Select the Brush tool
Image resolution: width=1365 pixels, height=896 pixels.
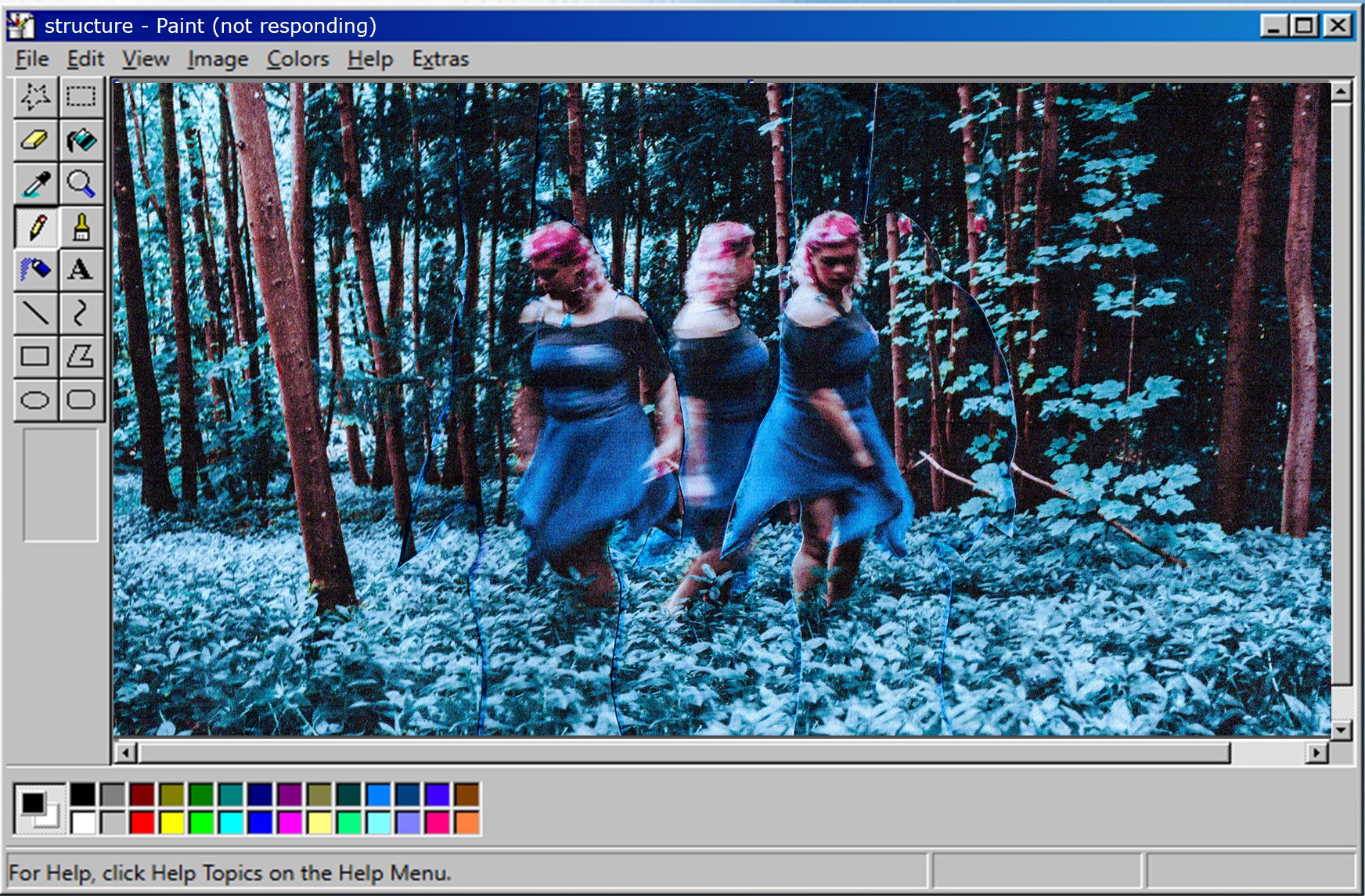point(81,228)
